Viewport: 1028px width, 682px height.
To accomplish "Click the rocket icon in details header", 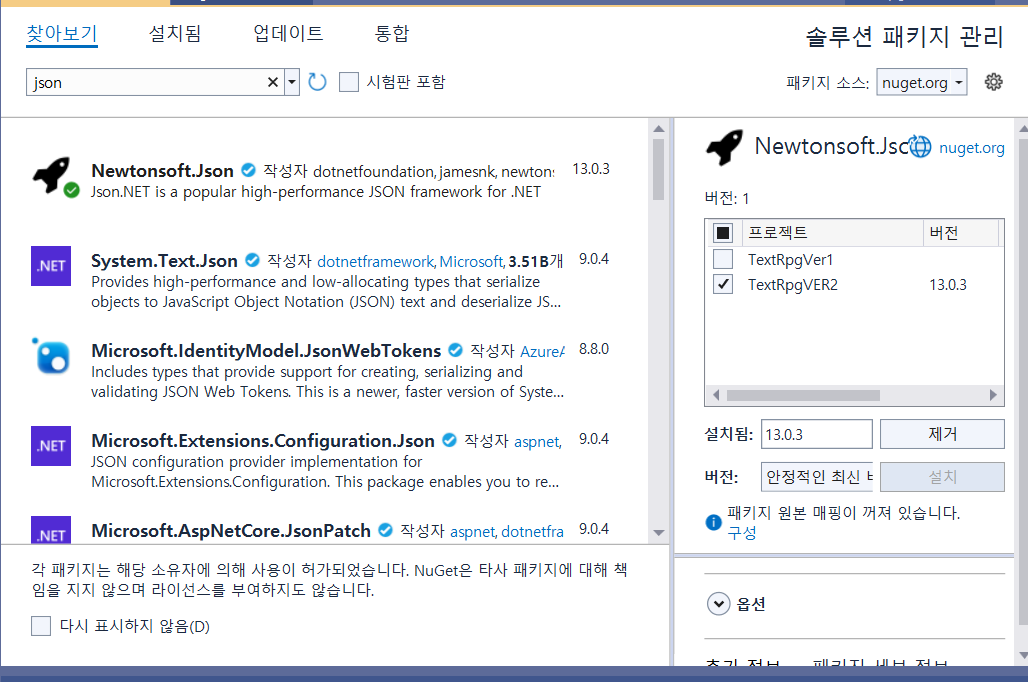I will tap(724, 146).
